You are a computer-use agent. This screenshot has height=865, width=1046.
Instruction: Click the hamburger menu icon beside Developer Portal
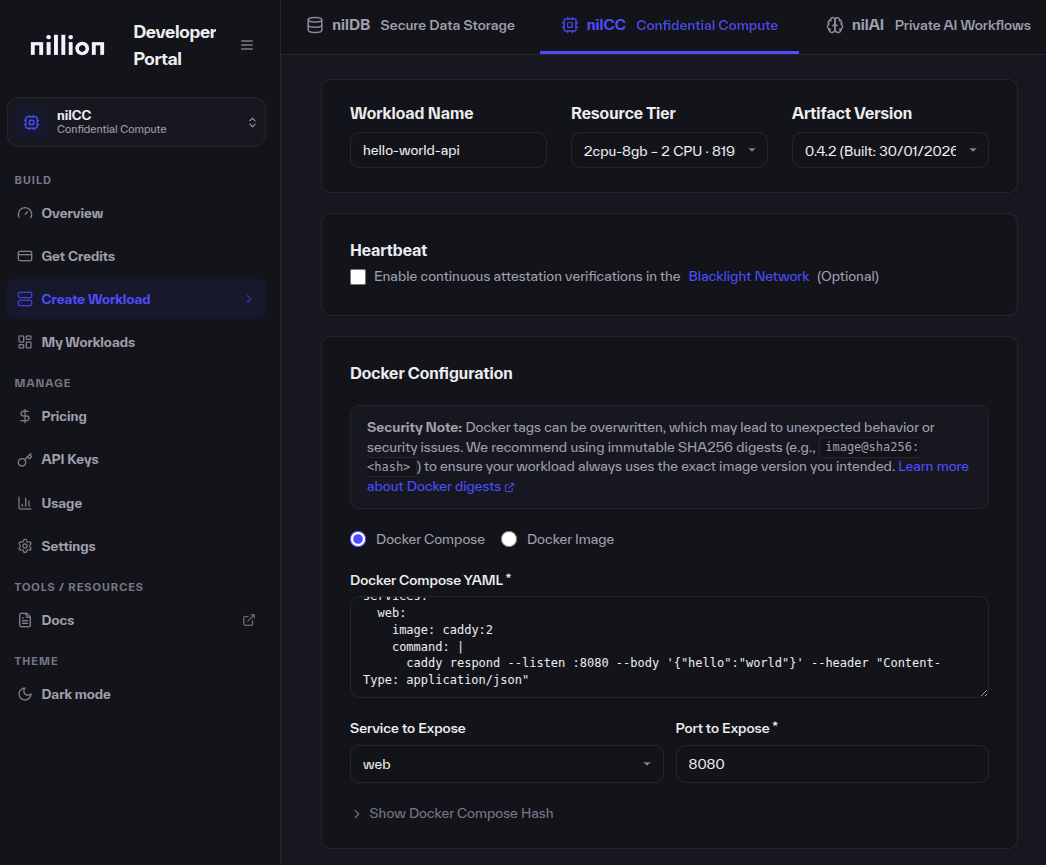coord(247,45)
